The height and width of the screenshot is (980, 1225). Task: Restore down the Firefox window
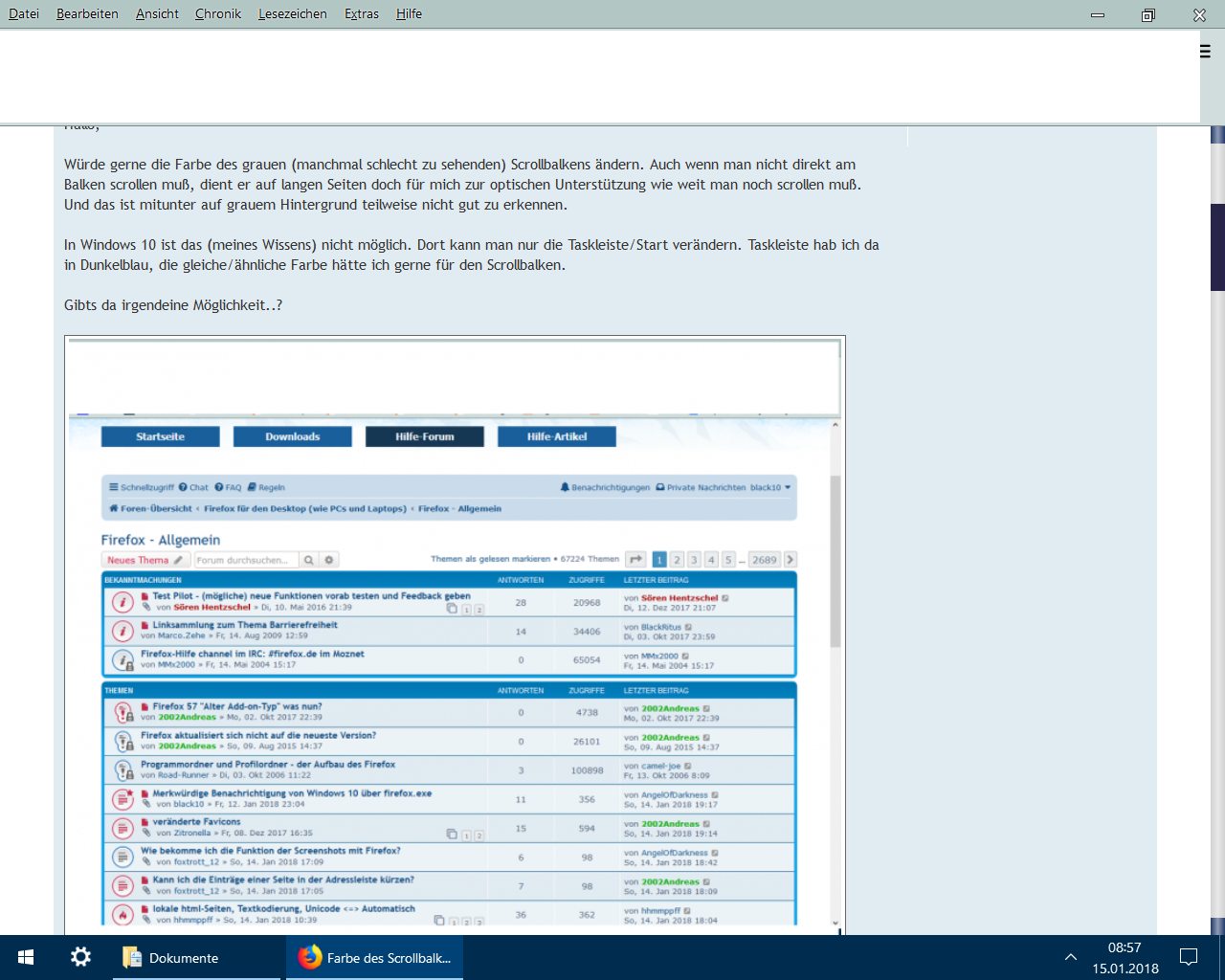1148,14
